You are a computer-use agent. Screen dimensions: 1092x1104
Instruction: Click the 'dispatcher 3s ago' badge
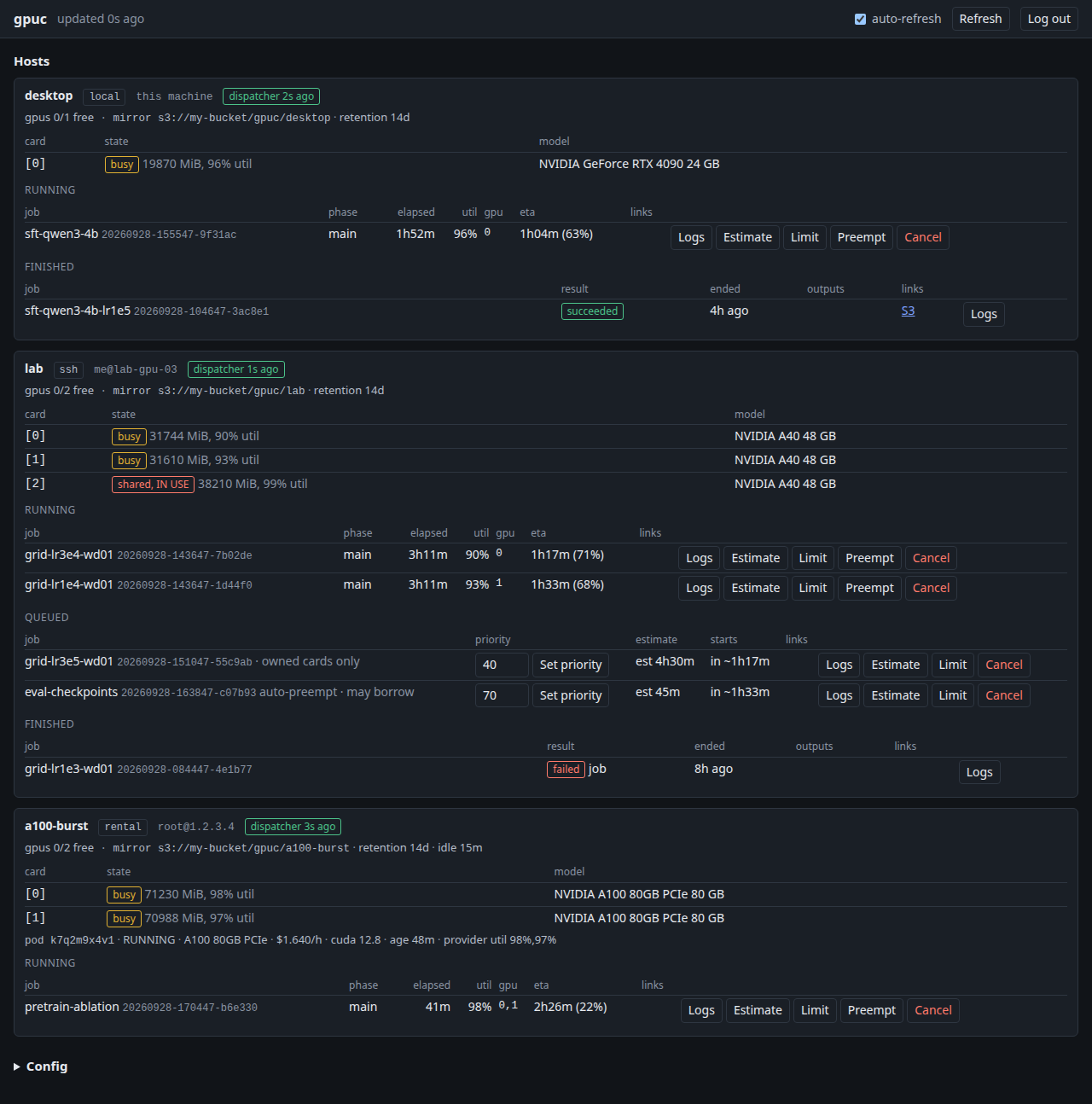click(x=293, y=827)
